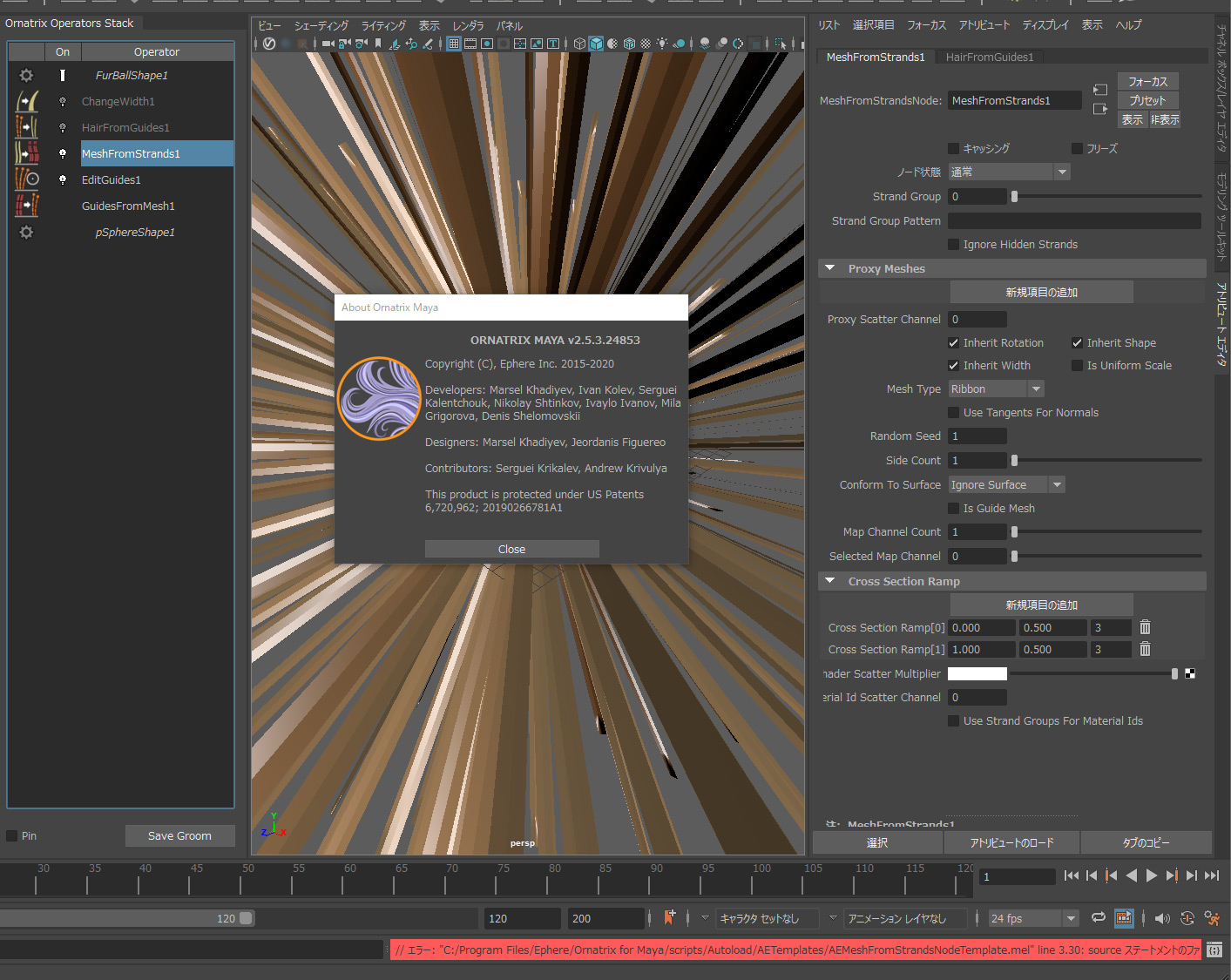Enable the フリーズ checkbox

click(1078, 149)
